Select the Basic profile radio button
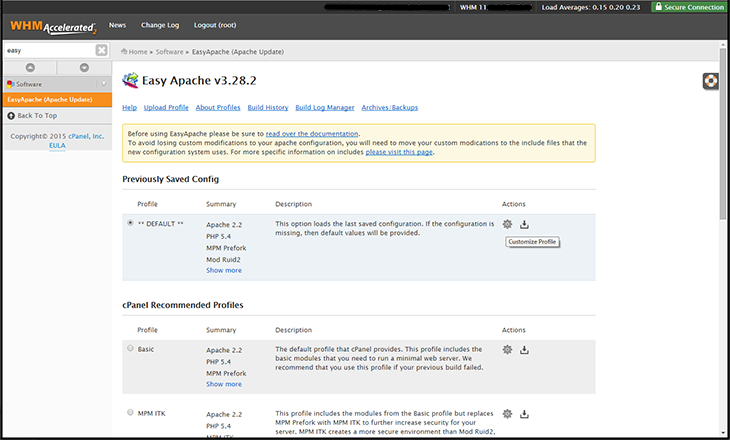Viewport: 730px width, 440px height. (x=130, y=348)
